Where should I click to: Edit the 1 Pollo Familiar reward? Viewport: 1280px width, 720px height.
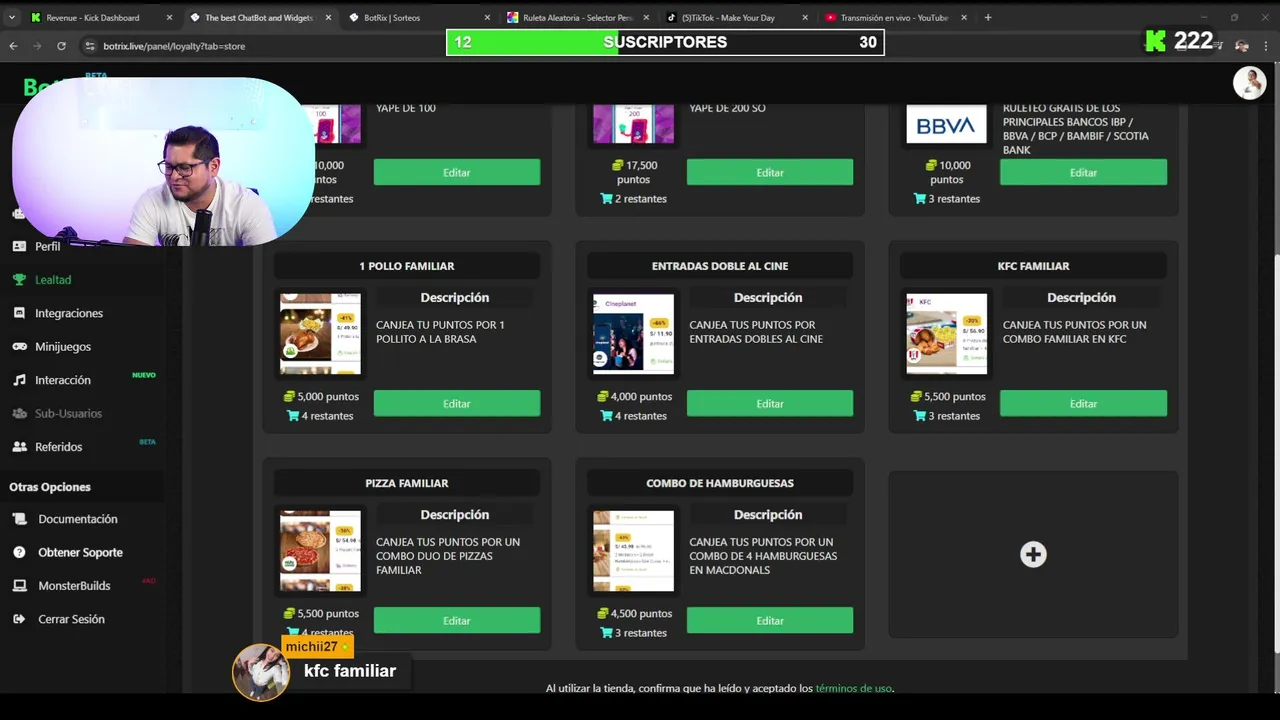457,403
